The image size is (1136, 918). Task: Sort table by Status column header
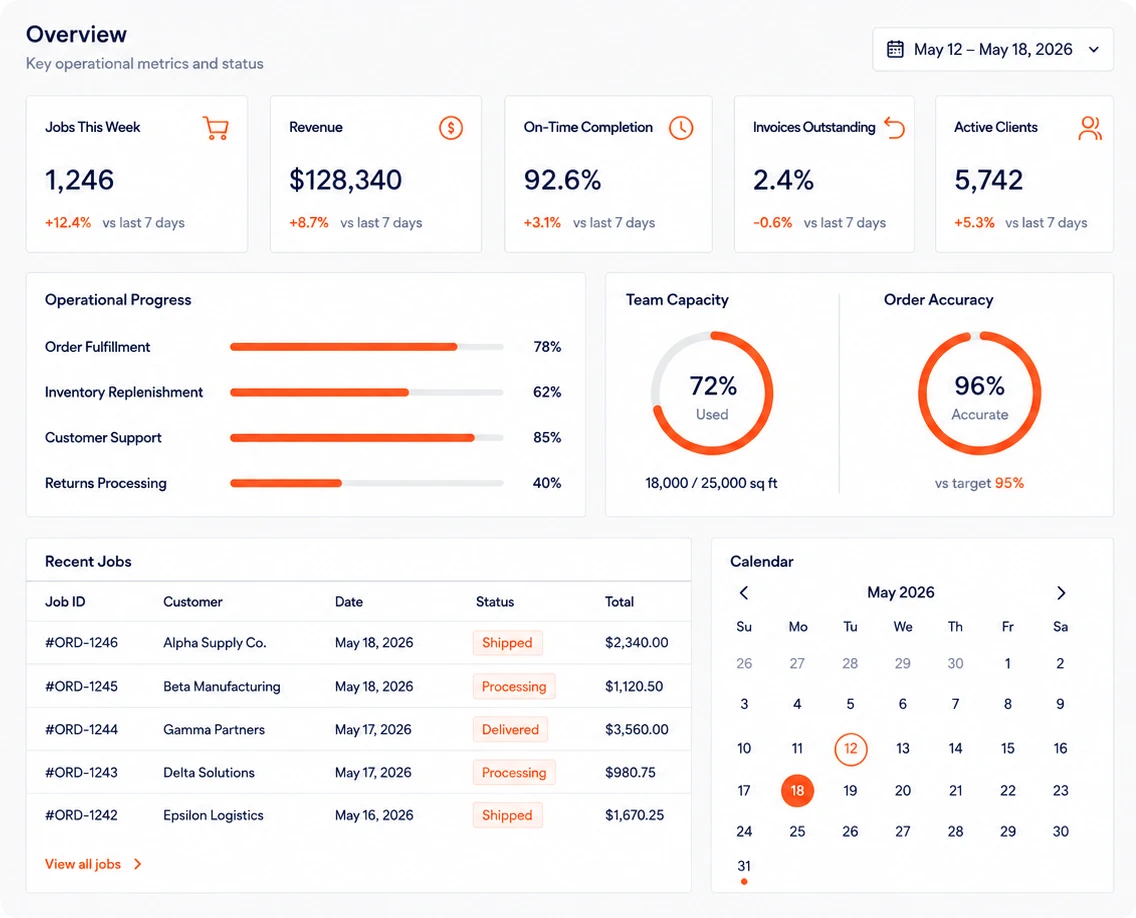(x=495, y=601)
